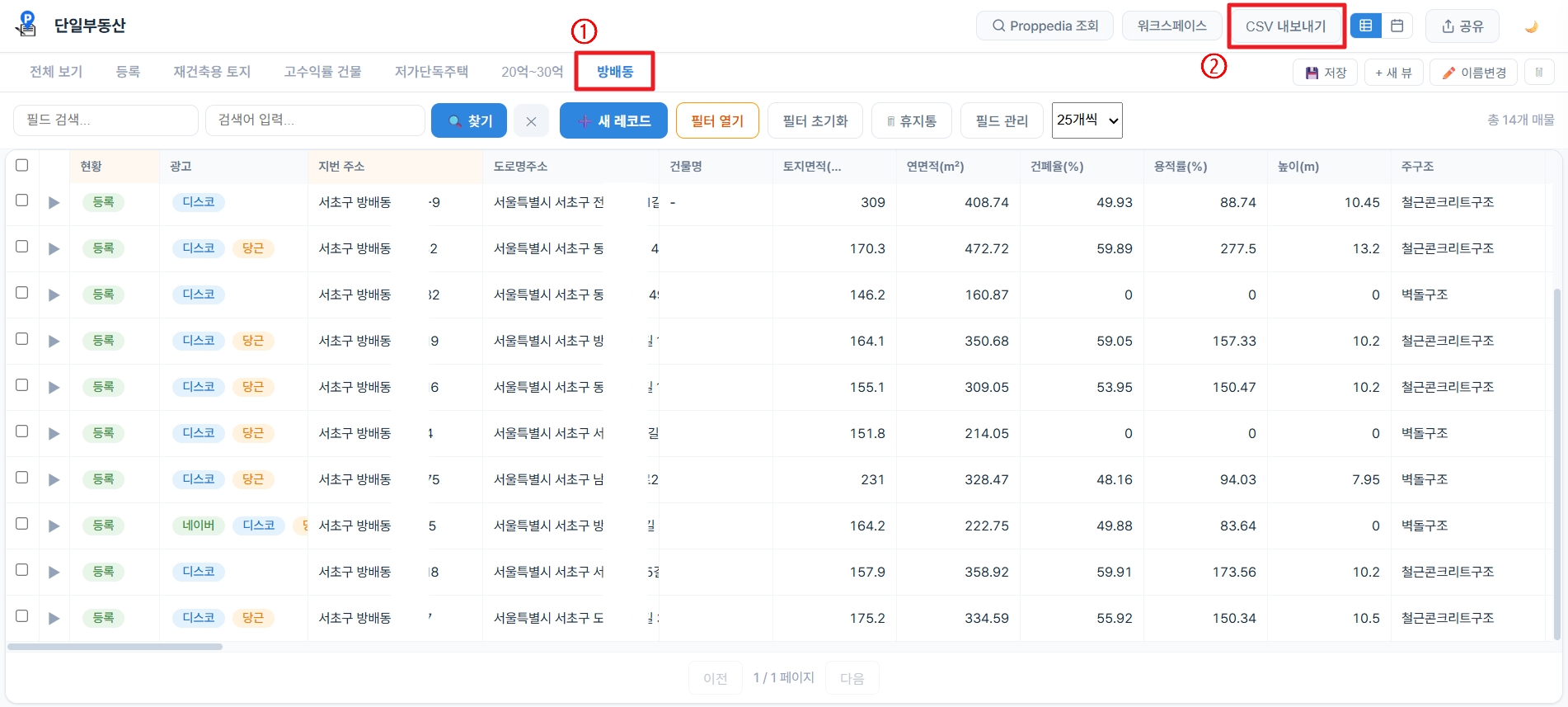The width and height of the screenshot is (1568, 707).
Task: Click the horizontal table scrollbar
Action: 115,647
